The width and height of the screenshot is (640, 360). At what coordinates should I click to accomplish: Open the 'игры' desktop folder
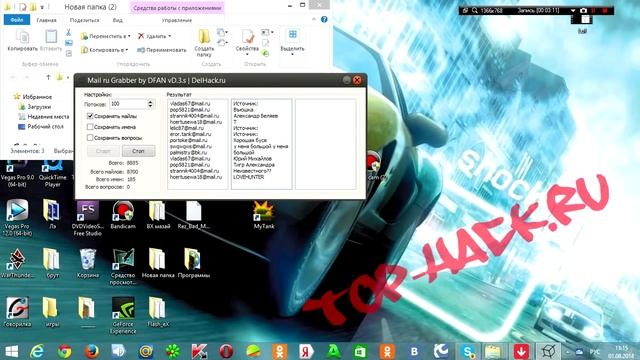pos(52,312)
